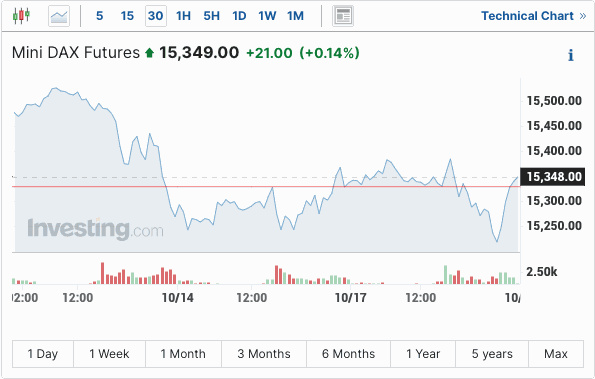
Task: Switch to 1W interval
Action: tap(267, 16)
